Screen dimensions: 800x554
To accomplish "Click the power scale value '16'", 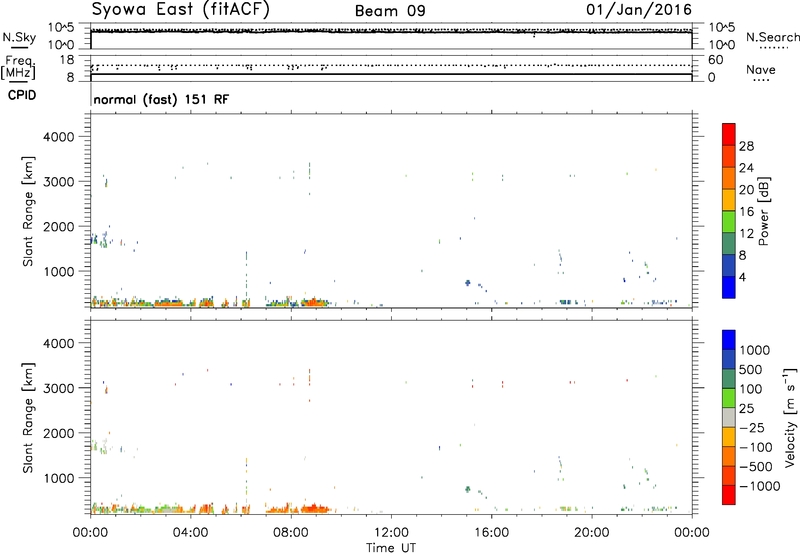I will (746, 212).
